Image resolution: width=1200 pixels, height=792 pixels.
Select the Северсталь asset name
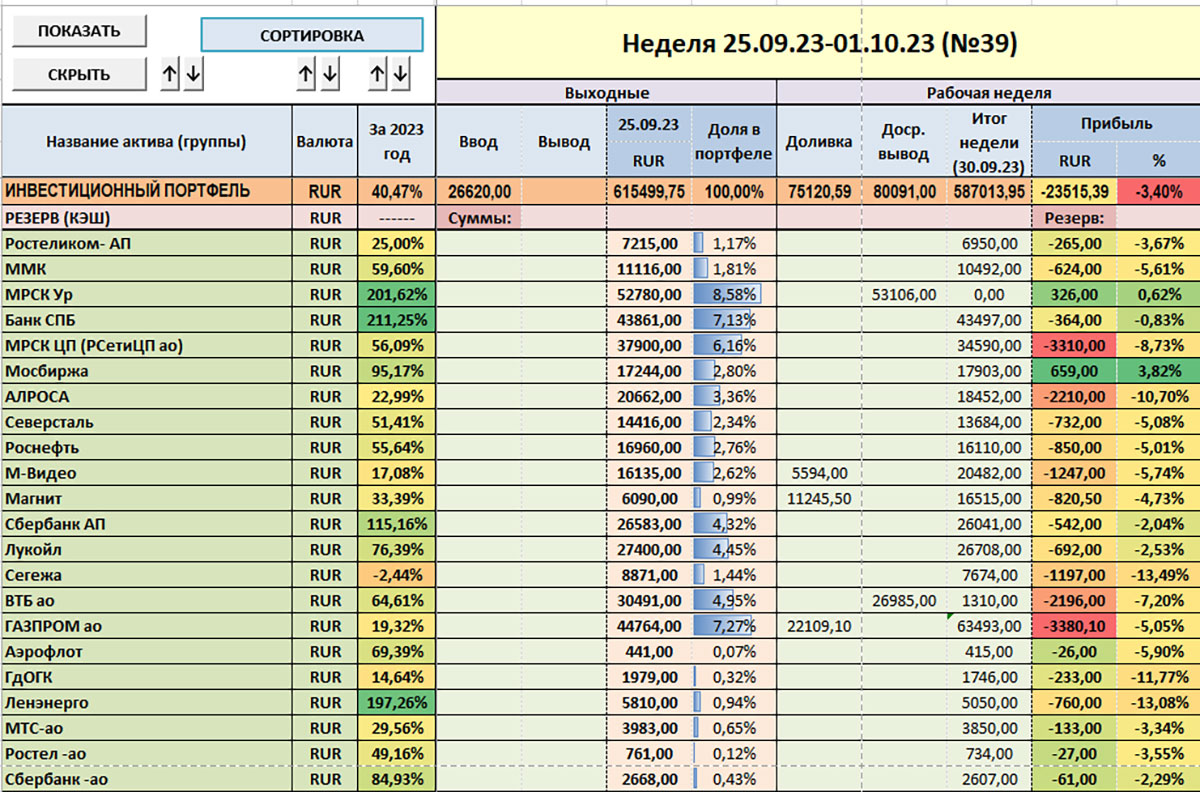(146, 422)
